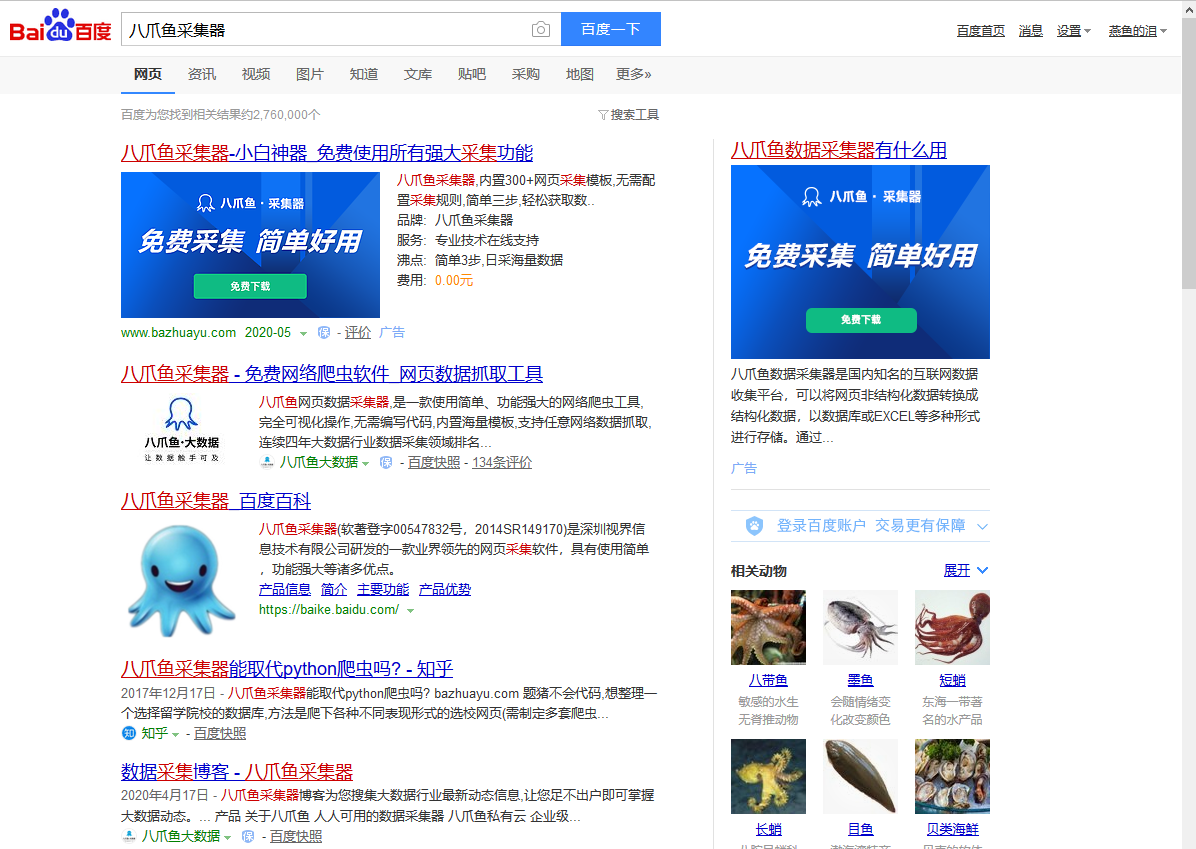
Task: Open 百度快照 for the second result
Action: coord(434,462)
